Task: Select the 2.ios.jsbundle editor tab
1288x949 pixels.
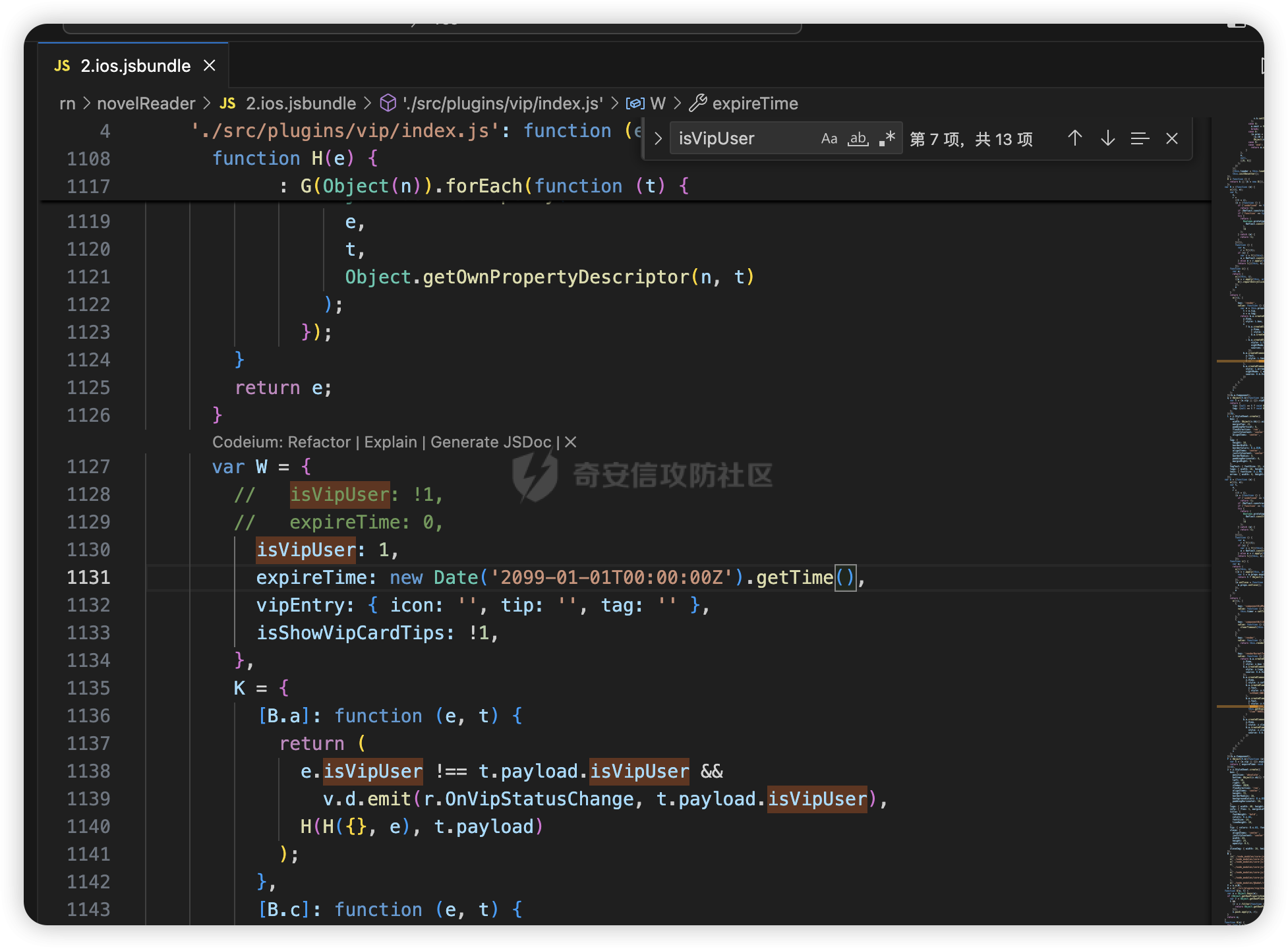Action: (x=135, y=66)
